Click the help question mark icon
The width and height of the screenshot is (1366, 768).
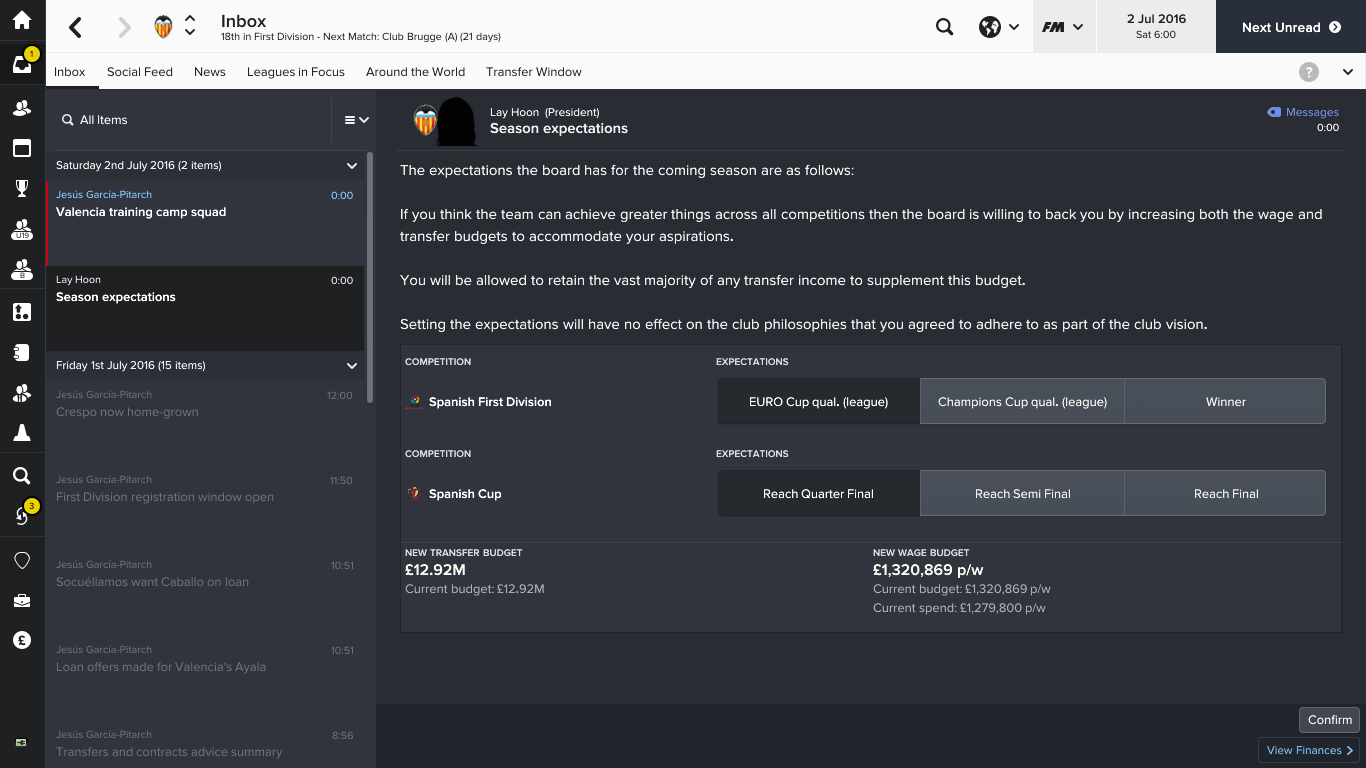pyautogui.click(x=1309, y=72)
